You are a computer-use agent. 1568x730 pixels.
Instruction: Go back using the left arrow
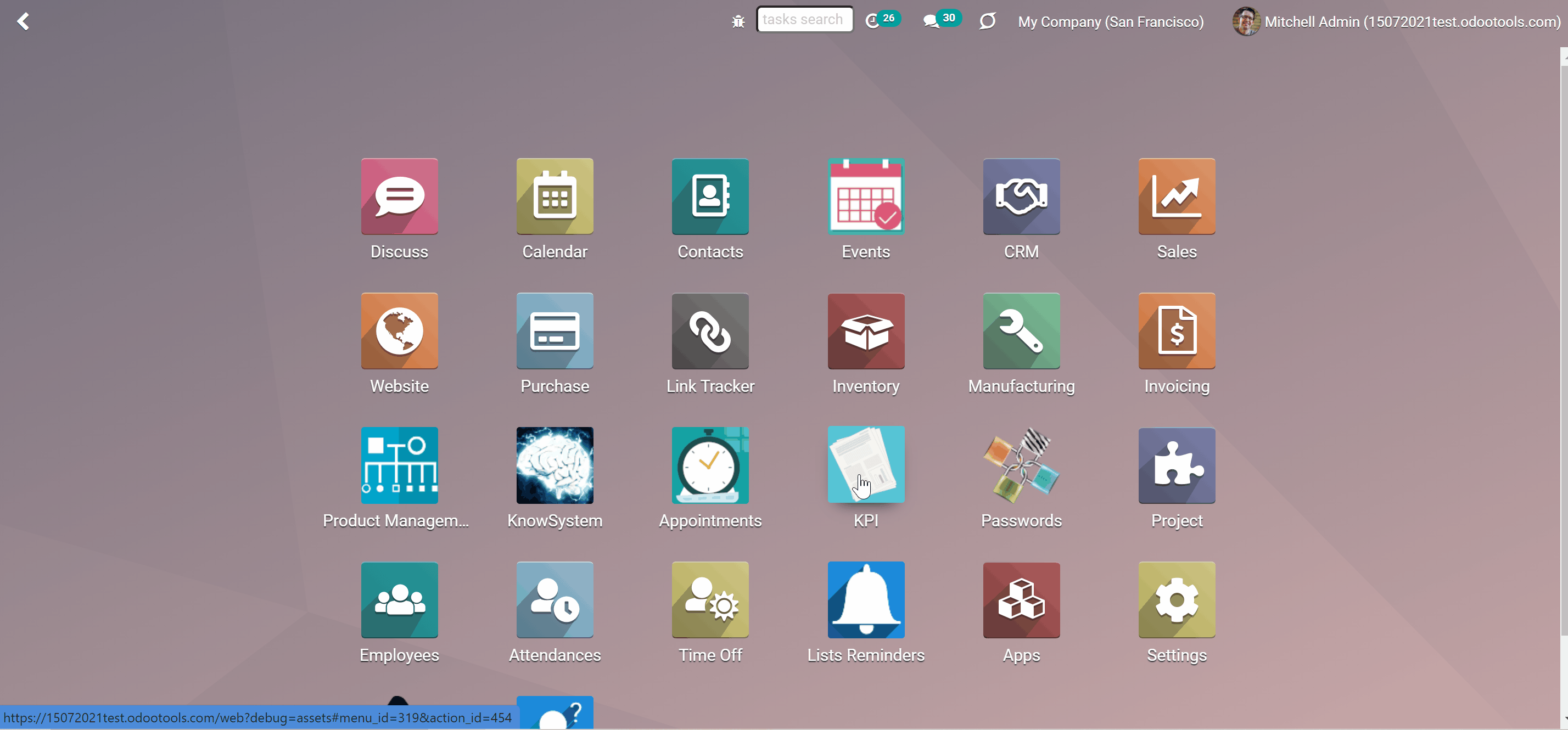pyautogui.click(x=23, y=21)
